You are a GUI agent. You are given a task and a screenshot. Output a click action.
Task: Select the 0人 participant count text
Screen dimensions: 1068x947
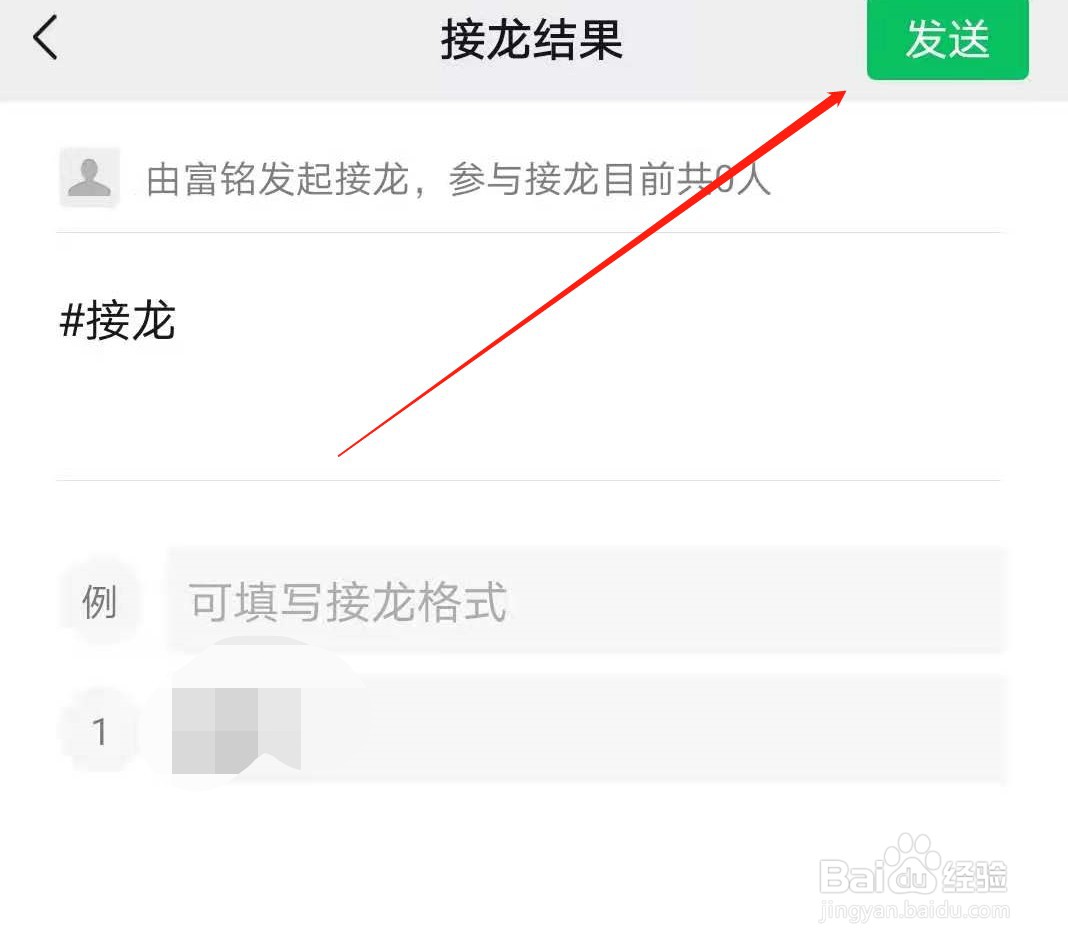744,180
